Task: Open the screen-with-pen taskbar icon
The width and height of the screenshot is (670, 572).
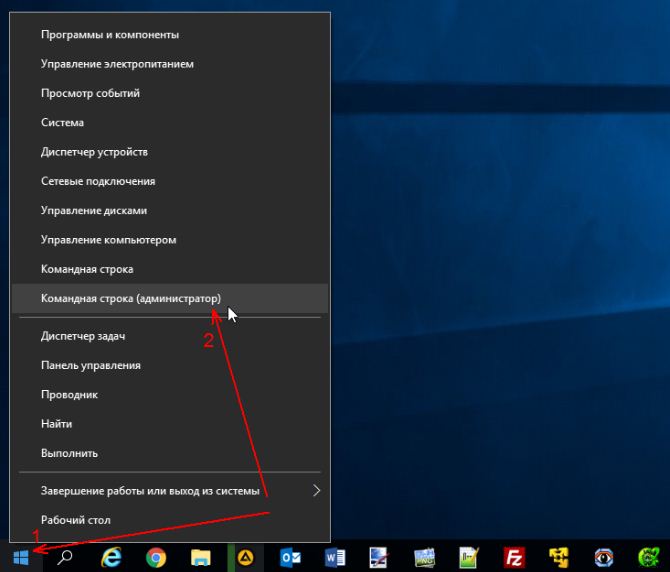Action: 379,557
